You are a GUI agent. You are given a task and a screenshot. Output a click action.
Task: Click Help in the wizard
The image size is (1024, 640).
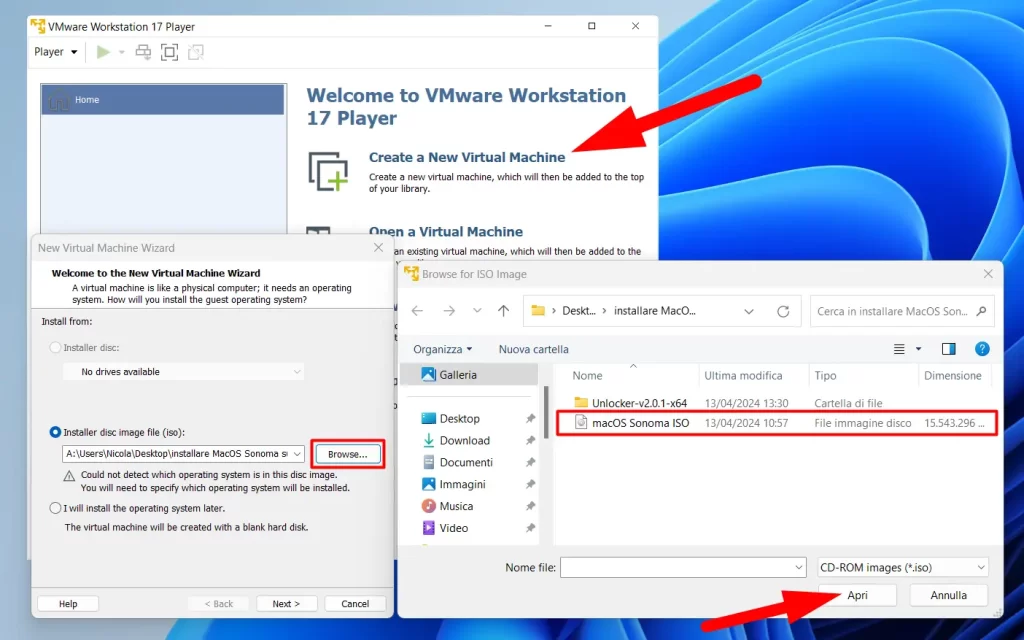[68, 603]
